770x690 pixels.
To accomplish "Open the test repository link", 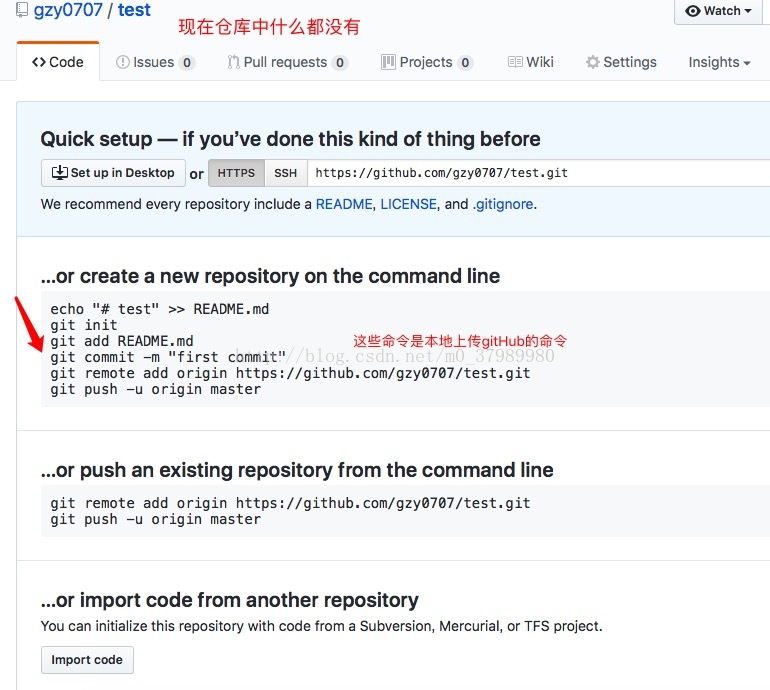I will click(134, 10).
